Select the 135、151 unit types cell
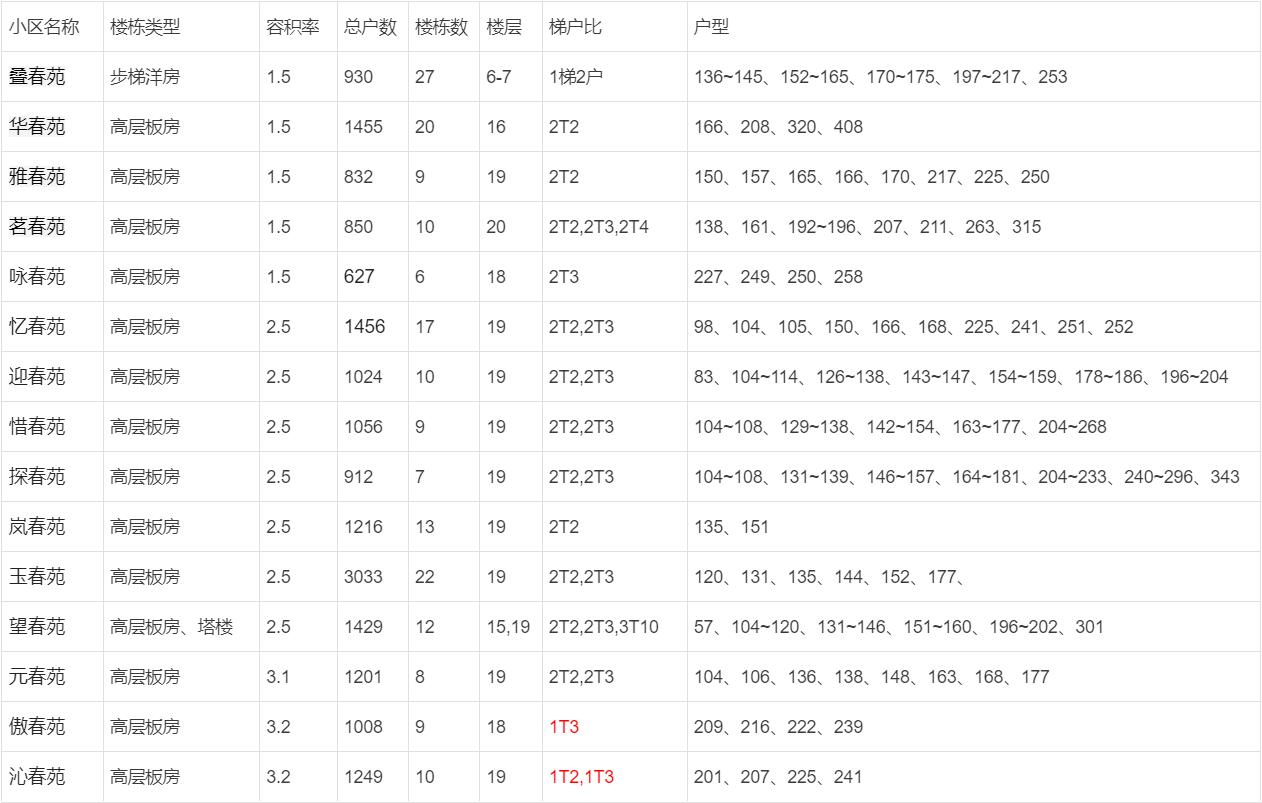 point(731,527)
